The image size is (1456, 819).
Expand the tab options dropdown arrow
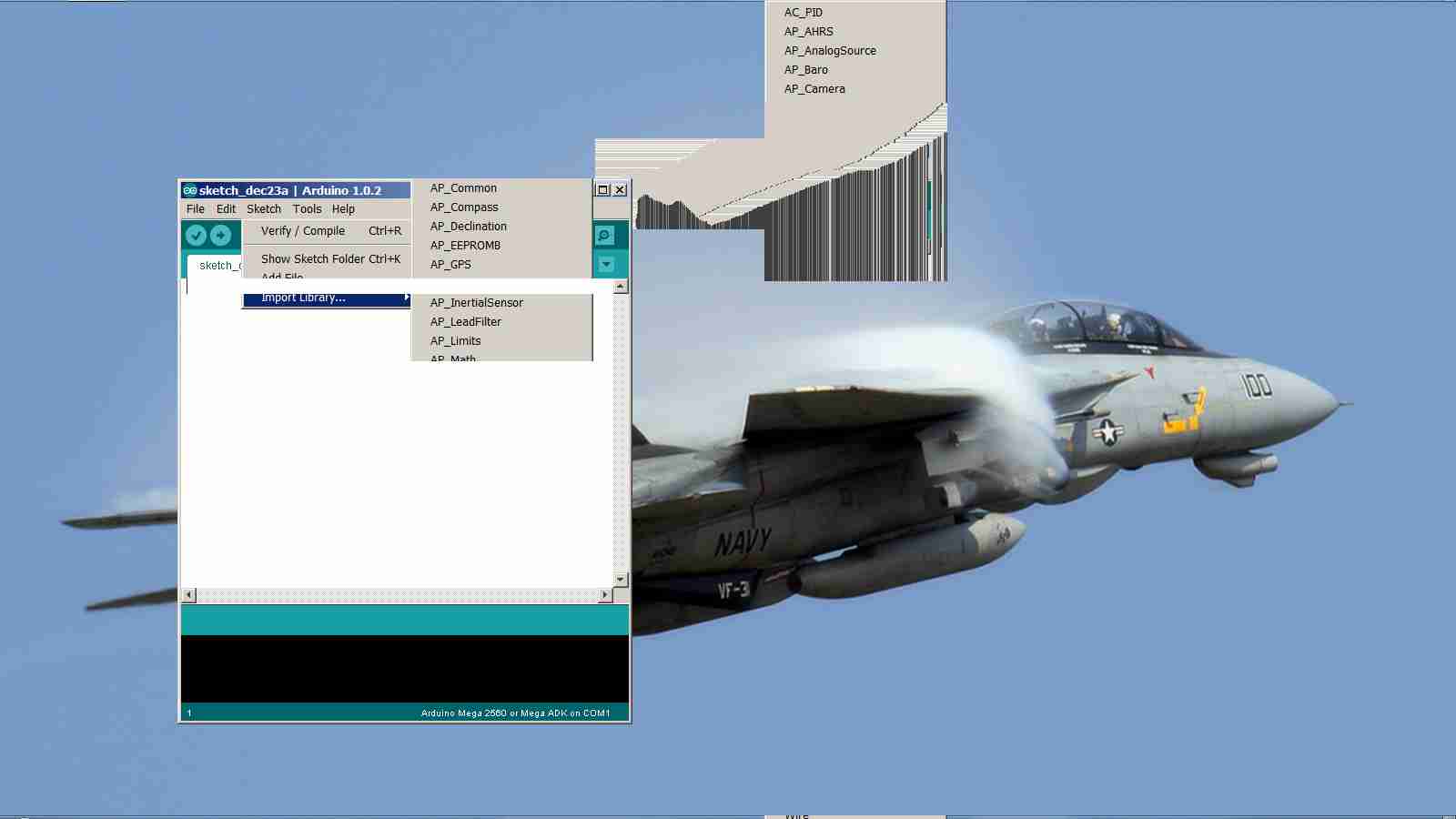(x=606, y=265)
